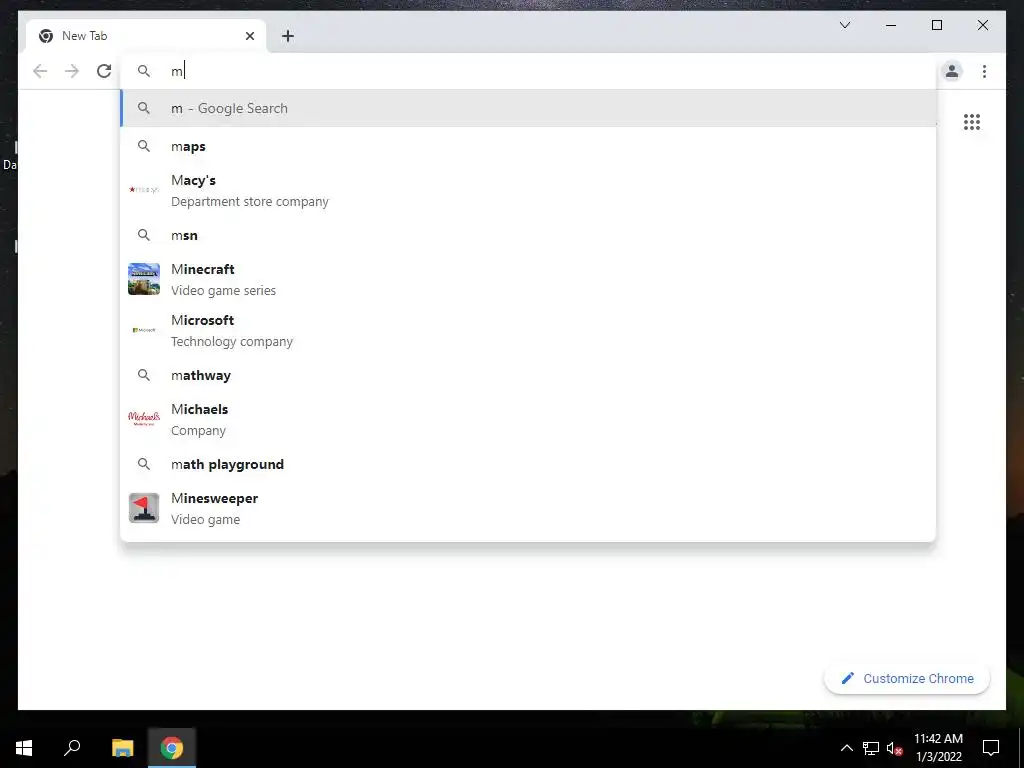Open the clock showing 11:42 AM
Viewport: 1024px width, 768px height.
(938, 748)
